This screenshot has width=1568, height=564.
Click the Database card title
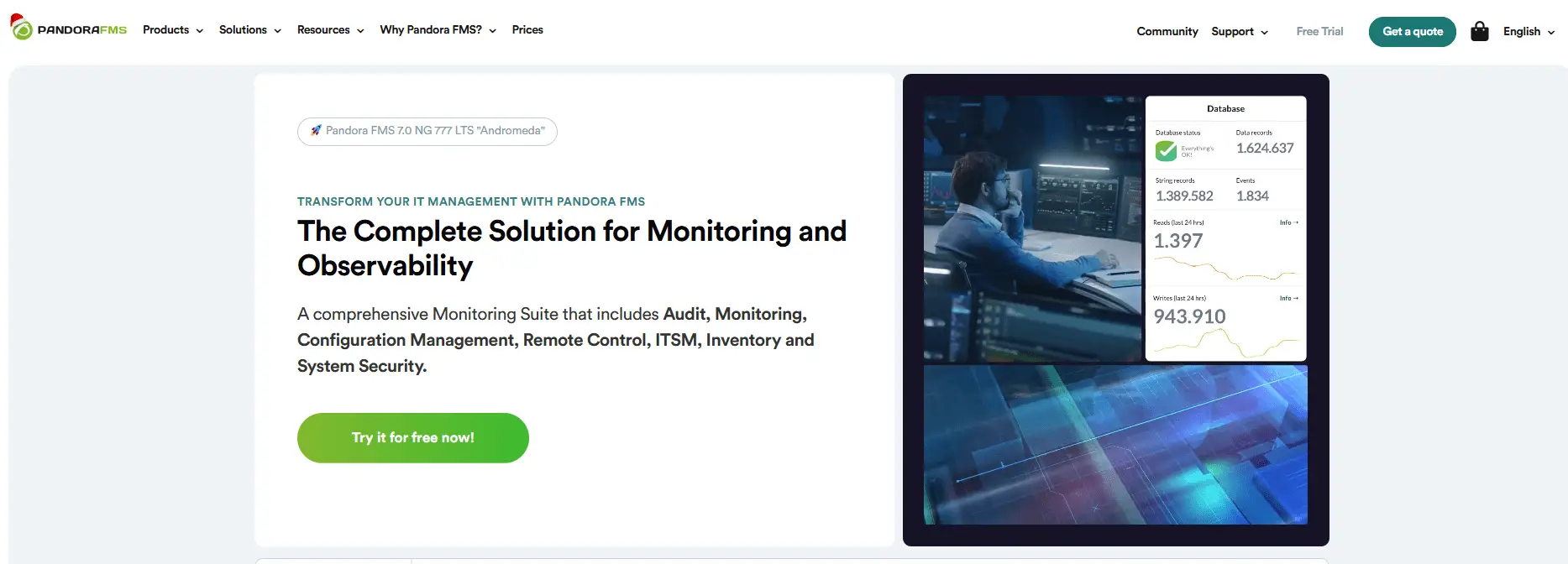tap(1225, 109)
